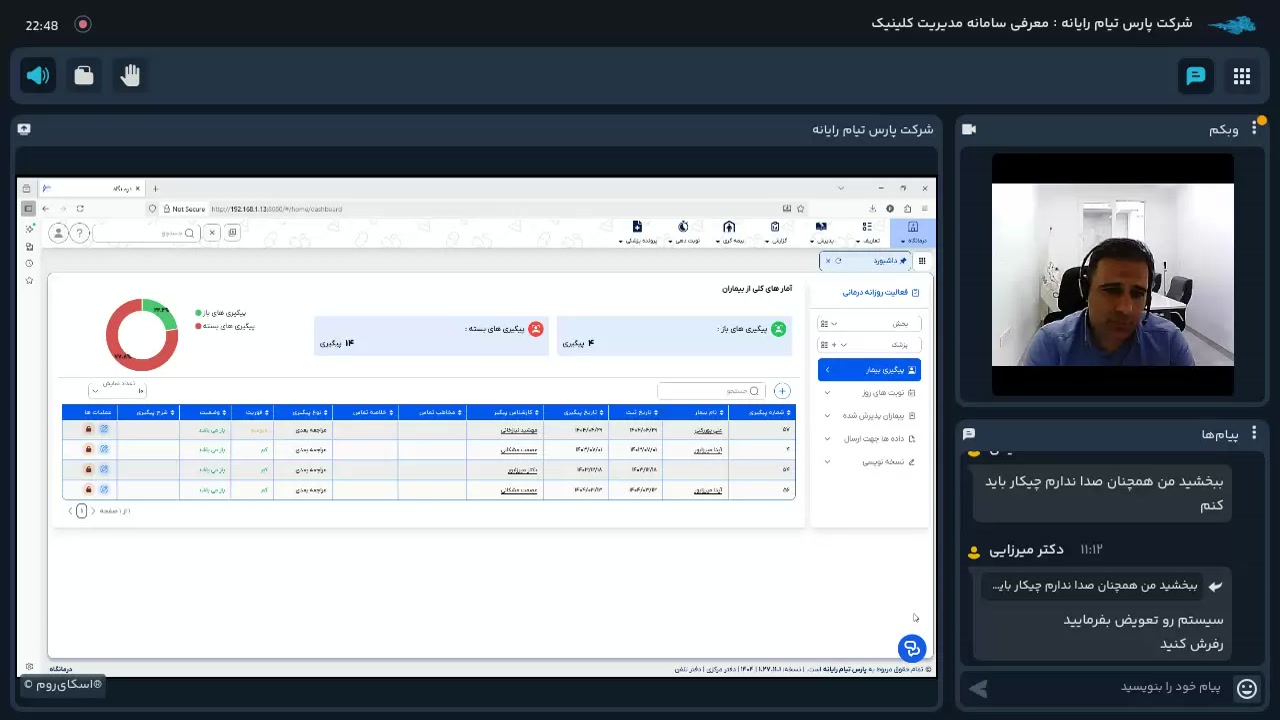Go to page 1 in pagination
This screenshot has width=1280, height=720.
82,511
